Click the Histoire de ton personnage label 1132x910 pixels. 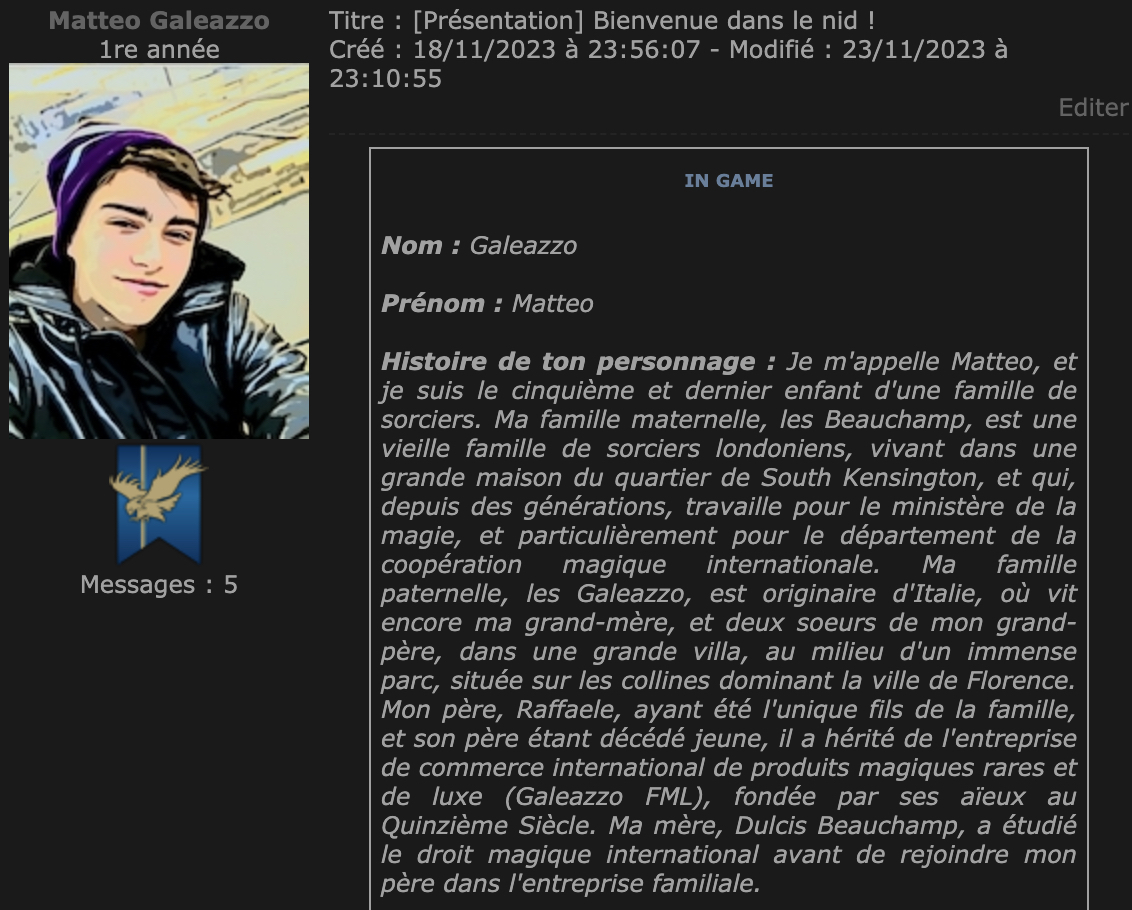coord(578,361)
